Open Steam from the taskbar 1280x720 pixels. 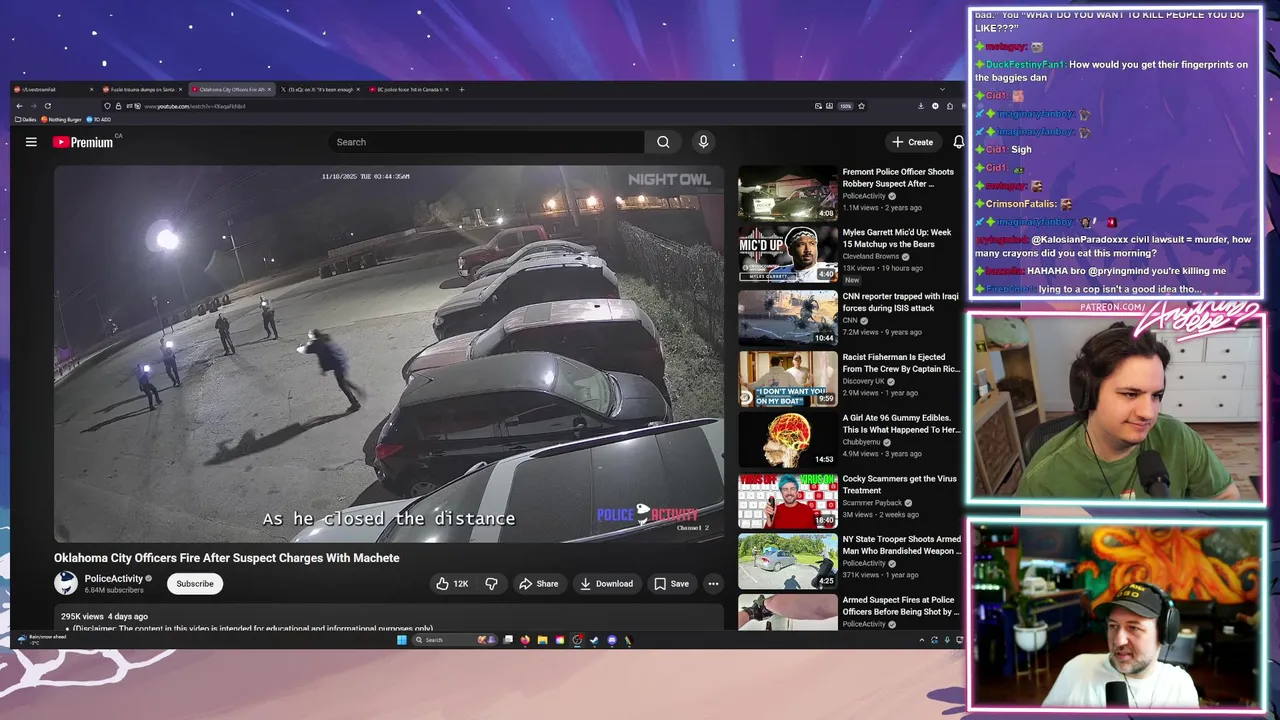pos(594,640)
